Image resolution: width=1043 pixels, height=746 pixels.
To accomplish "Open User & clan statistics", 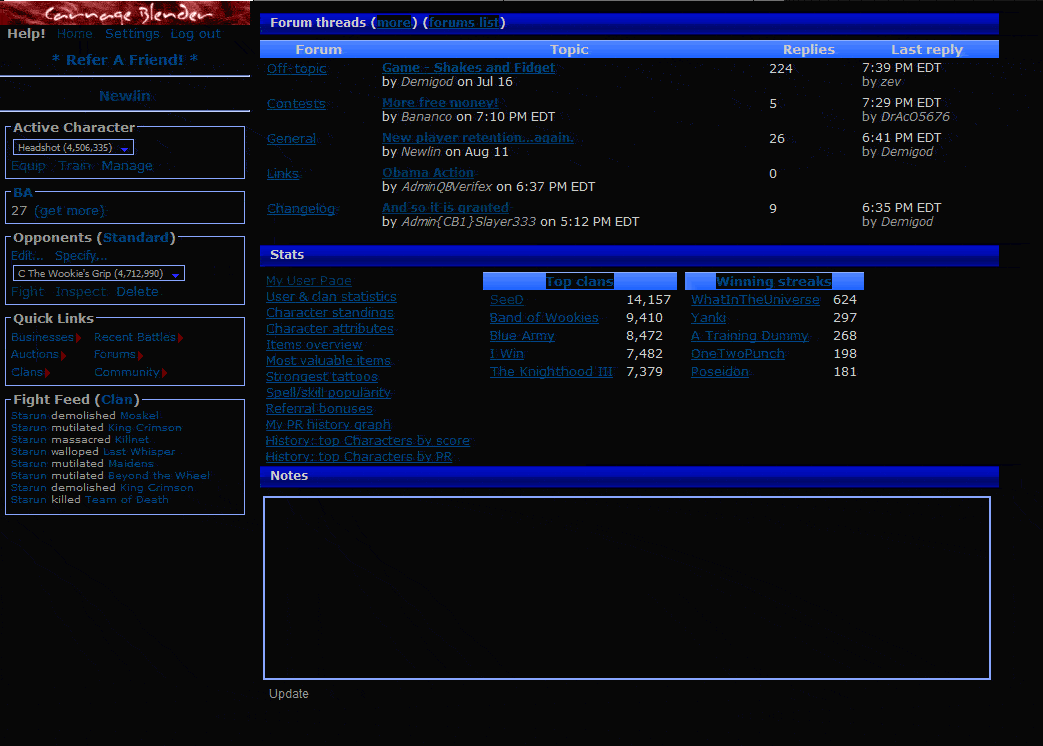I will coord(331,297).
